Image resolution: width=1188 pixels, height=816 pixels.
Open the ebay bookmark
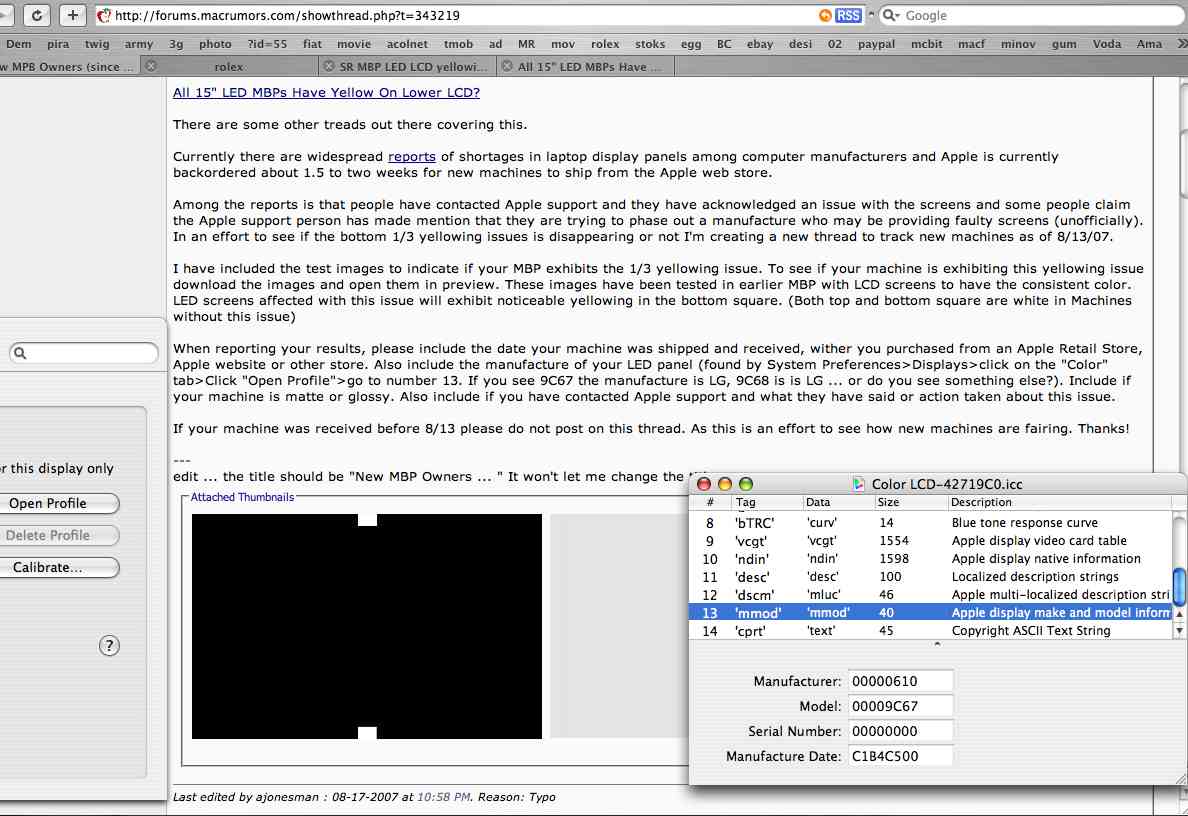(x=759, y=44)
